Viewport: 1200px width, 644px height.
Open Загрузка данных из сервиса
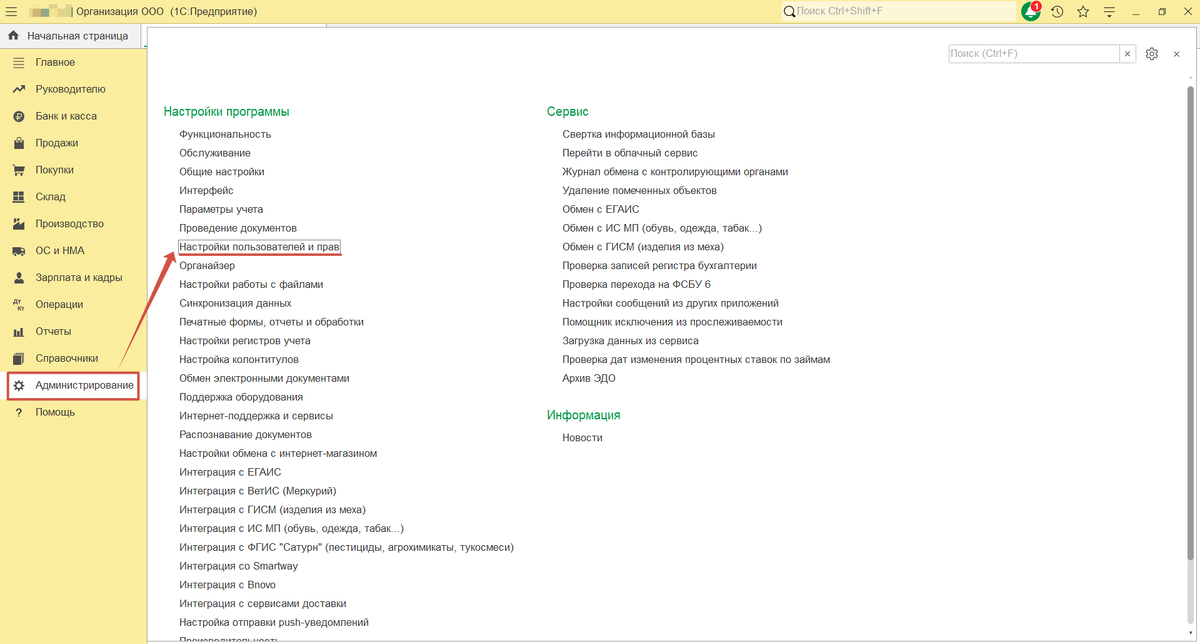click(x=630, y=341)
